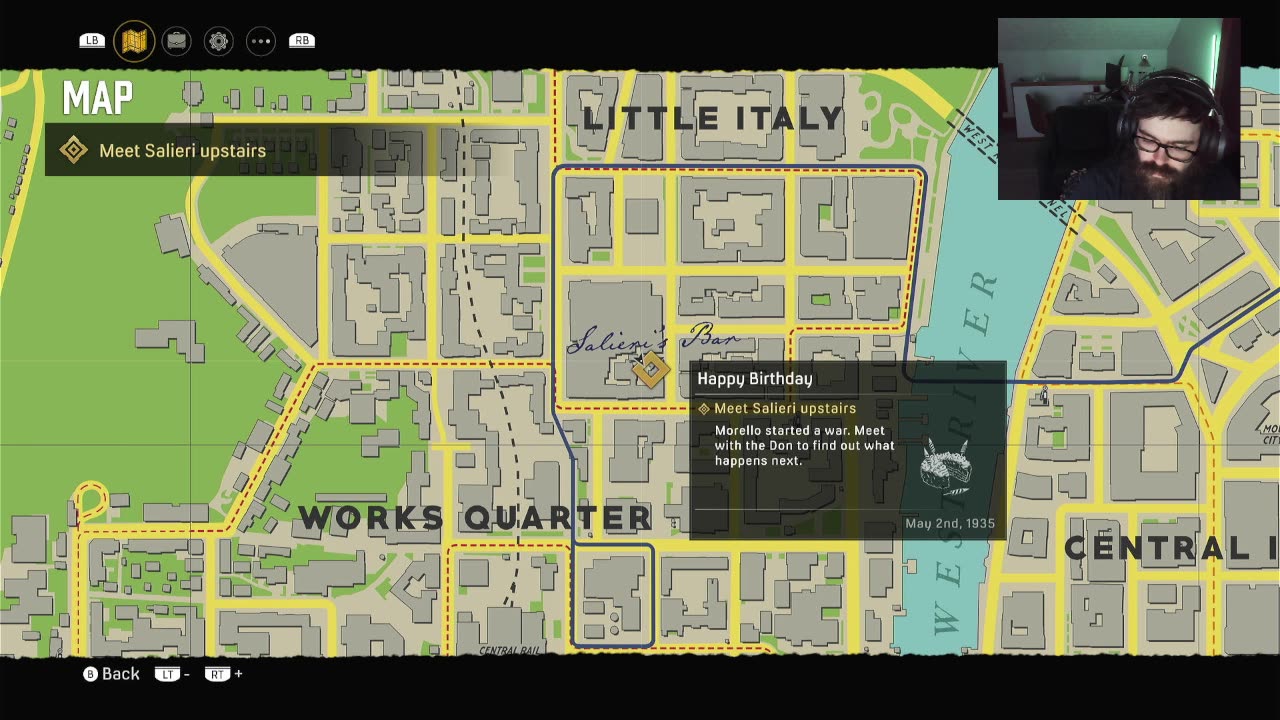1280x720 pixels.
Task: Open the briefcase collectibles tab
Action: pos(176,41)
